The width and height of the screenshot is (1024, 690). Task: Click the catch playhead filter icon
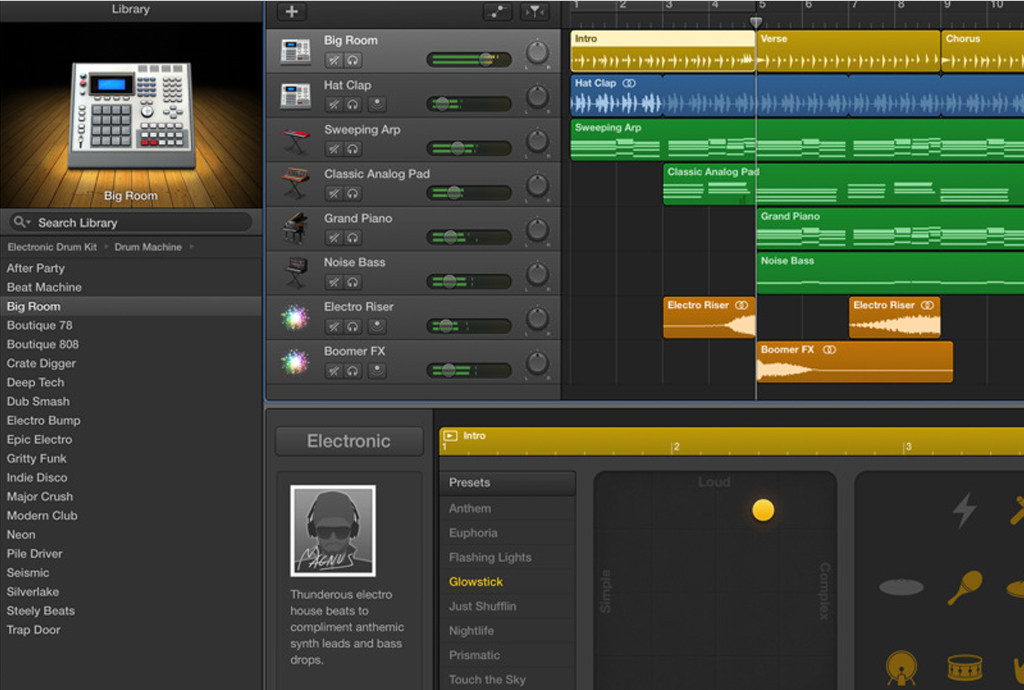[x=534, y=12]
